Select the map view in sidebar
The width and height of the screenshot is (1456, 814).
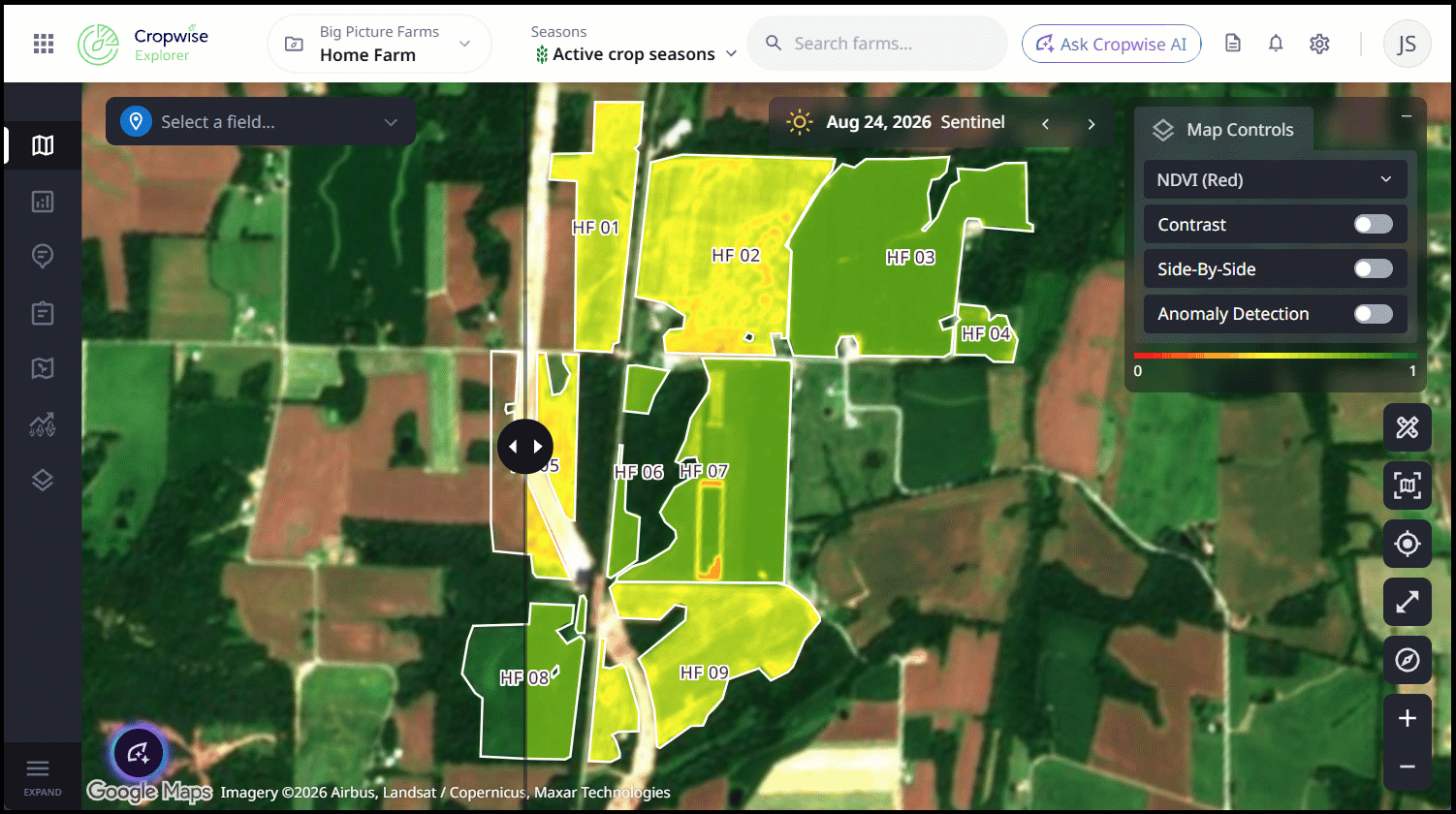(x=43, y=145)
